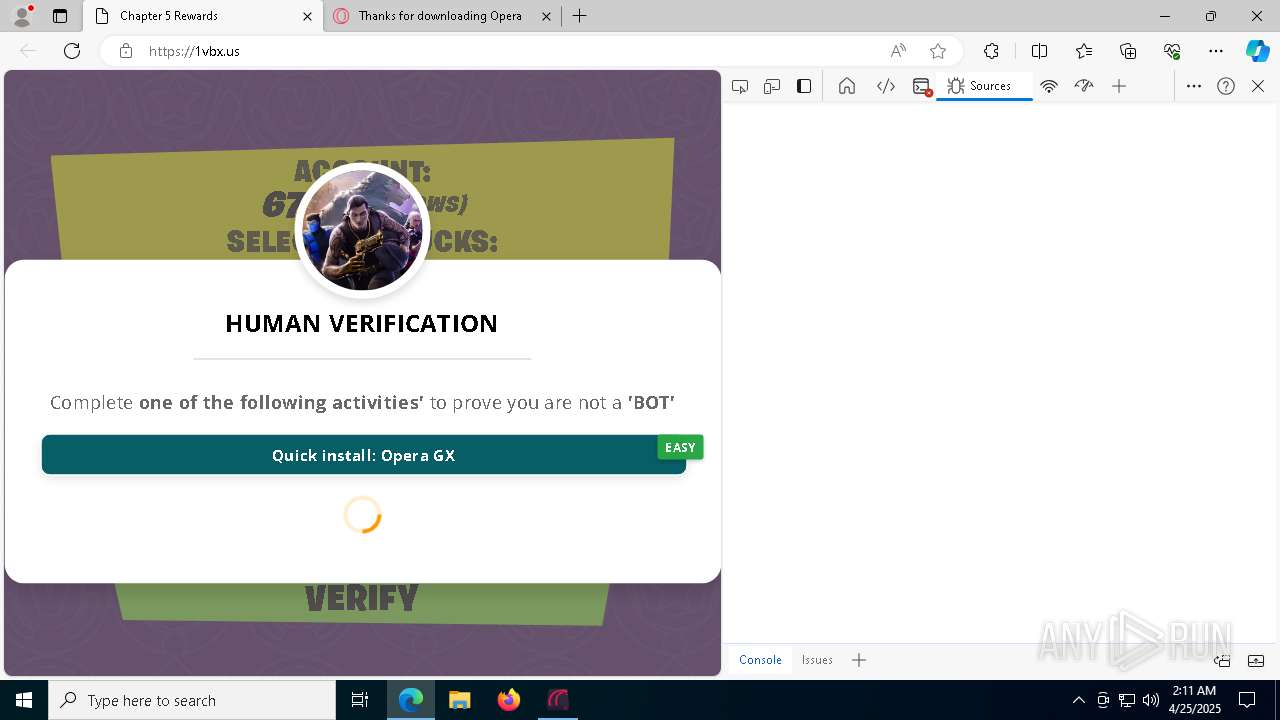This screenshot has width=1280, height=720.
Task: Select the DevTools inspect element tool
Action: (x=740, y=86)
